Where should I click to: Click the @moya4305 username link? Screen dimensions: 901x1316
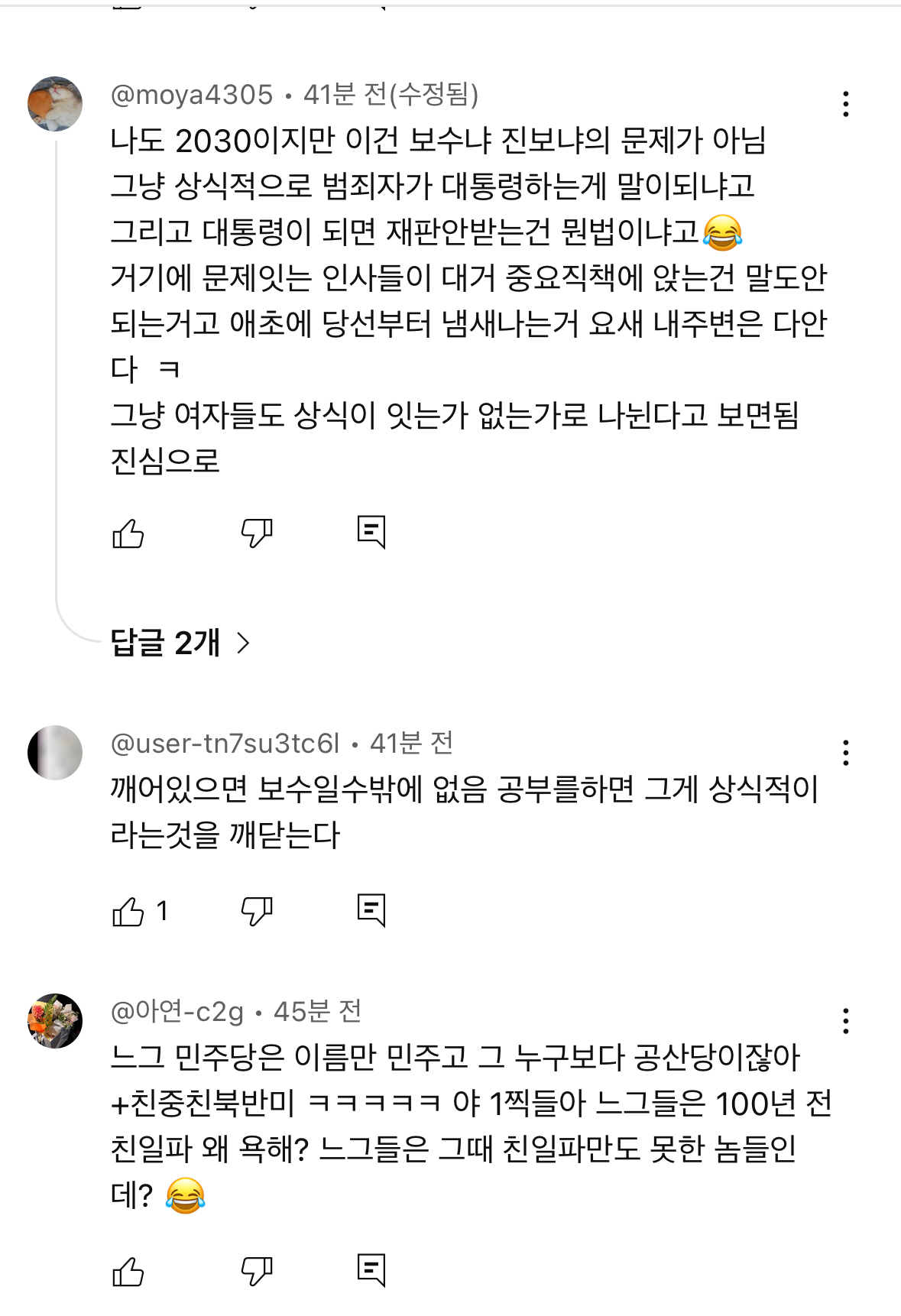192,95
